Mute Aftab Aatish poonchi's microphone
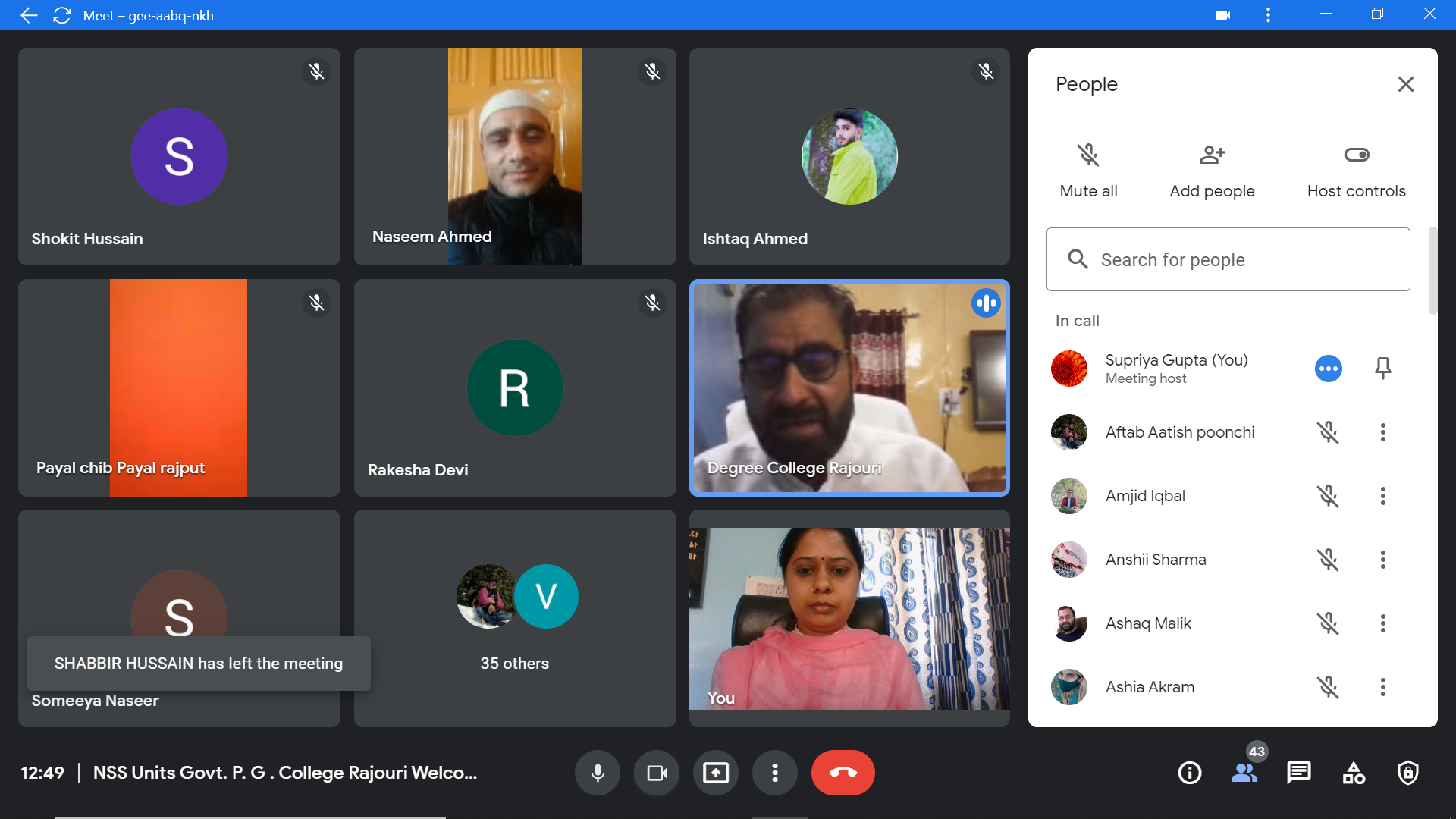The height and width of the screenshot is (819, 1456). coord(1327,432)
